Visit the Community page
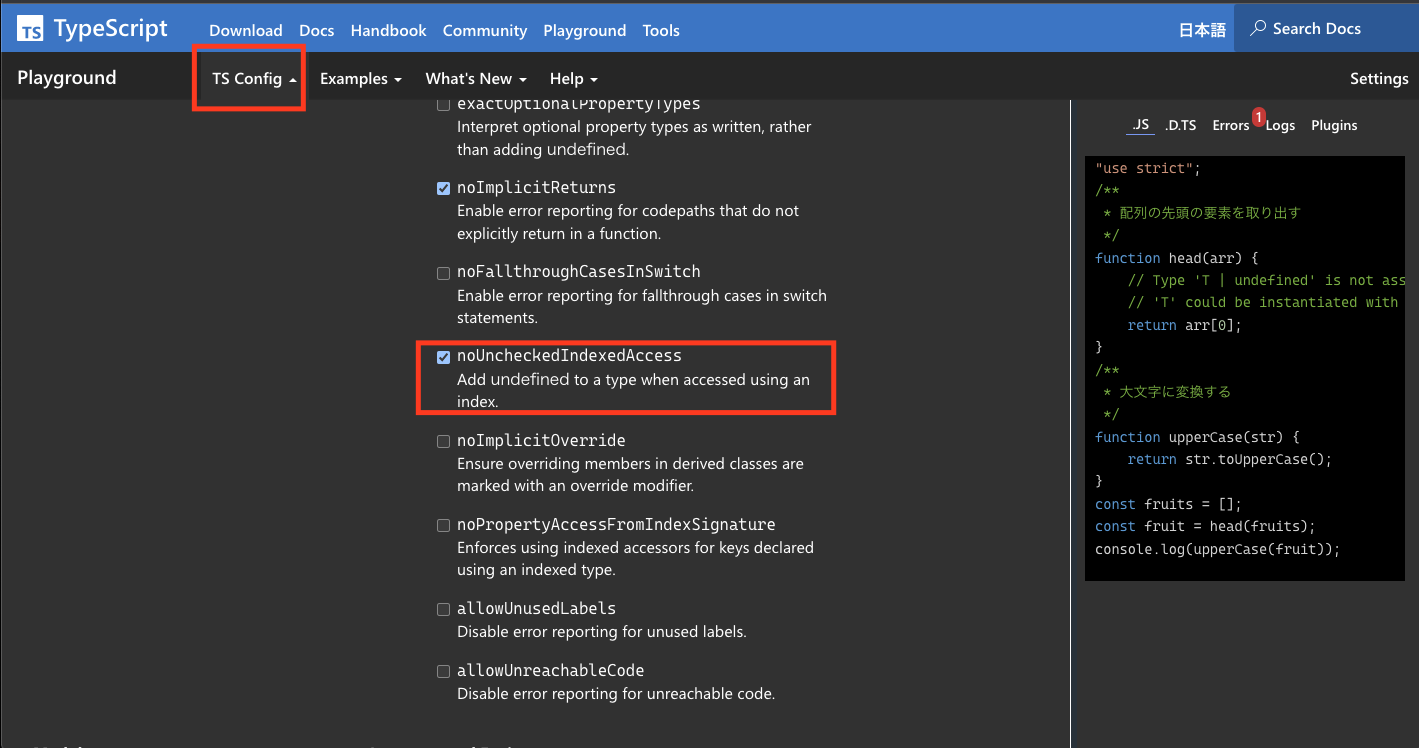The height and width of the screenshot is (748, 1419). click(x=485, y=30)
